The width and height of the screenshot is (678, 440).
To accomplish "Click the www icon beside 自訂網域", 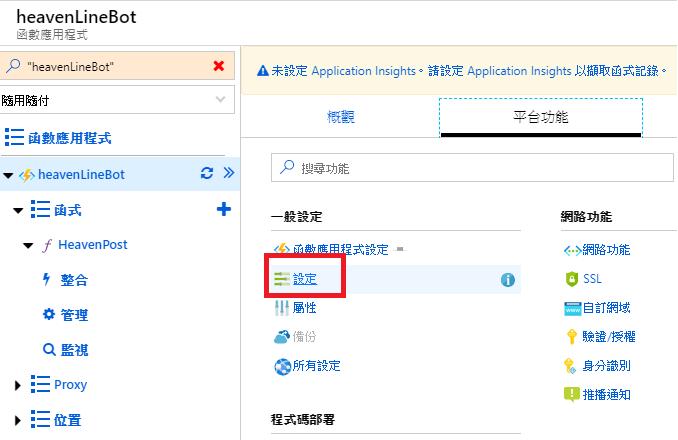I will (x=572, y=309).
